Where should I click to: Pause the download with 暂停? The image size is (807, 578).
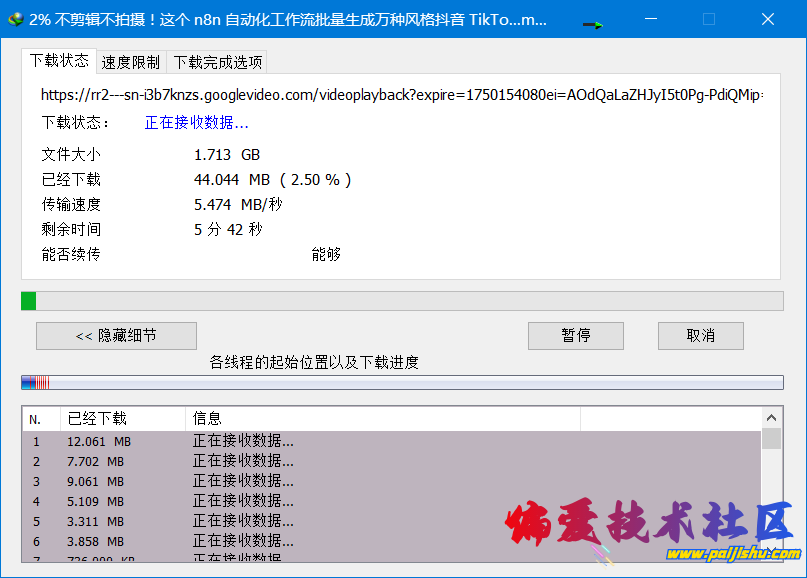(575, 336)
